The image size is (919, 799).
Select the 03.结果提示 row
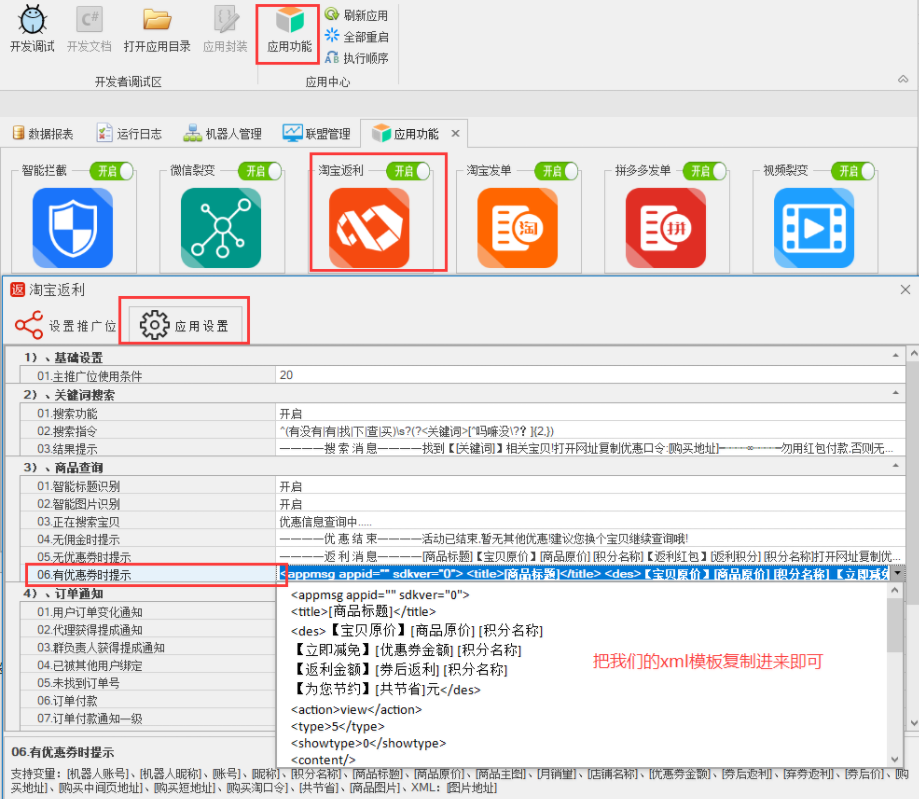462,449
